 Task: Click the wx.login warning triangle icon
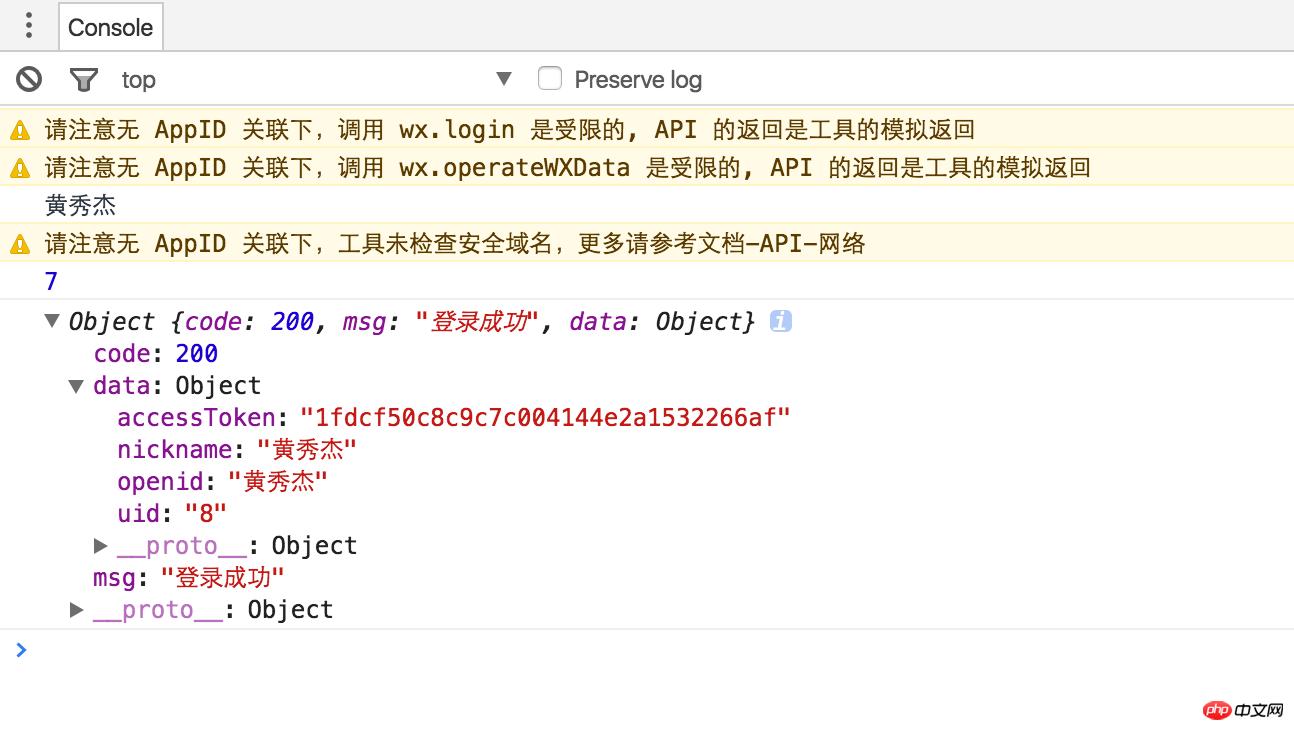click(x=19, y=130)
